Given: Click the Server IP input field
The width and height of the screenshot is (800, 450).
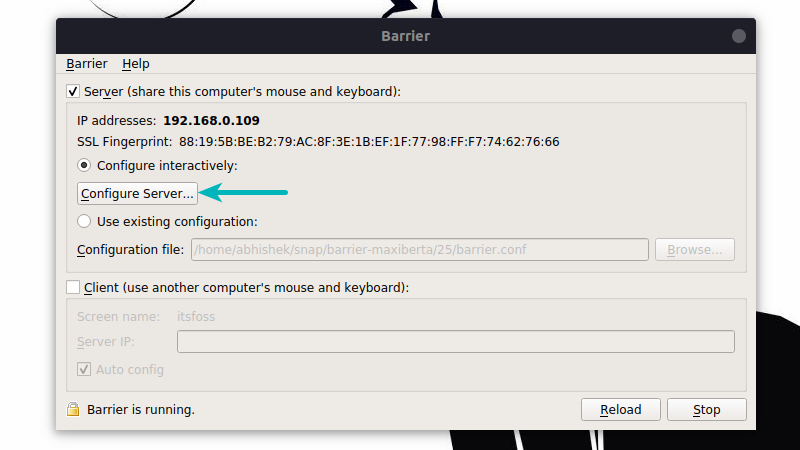Looking at the screenshot, I should (x=456, y=341).
